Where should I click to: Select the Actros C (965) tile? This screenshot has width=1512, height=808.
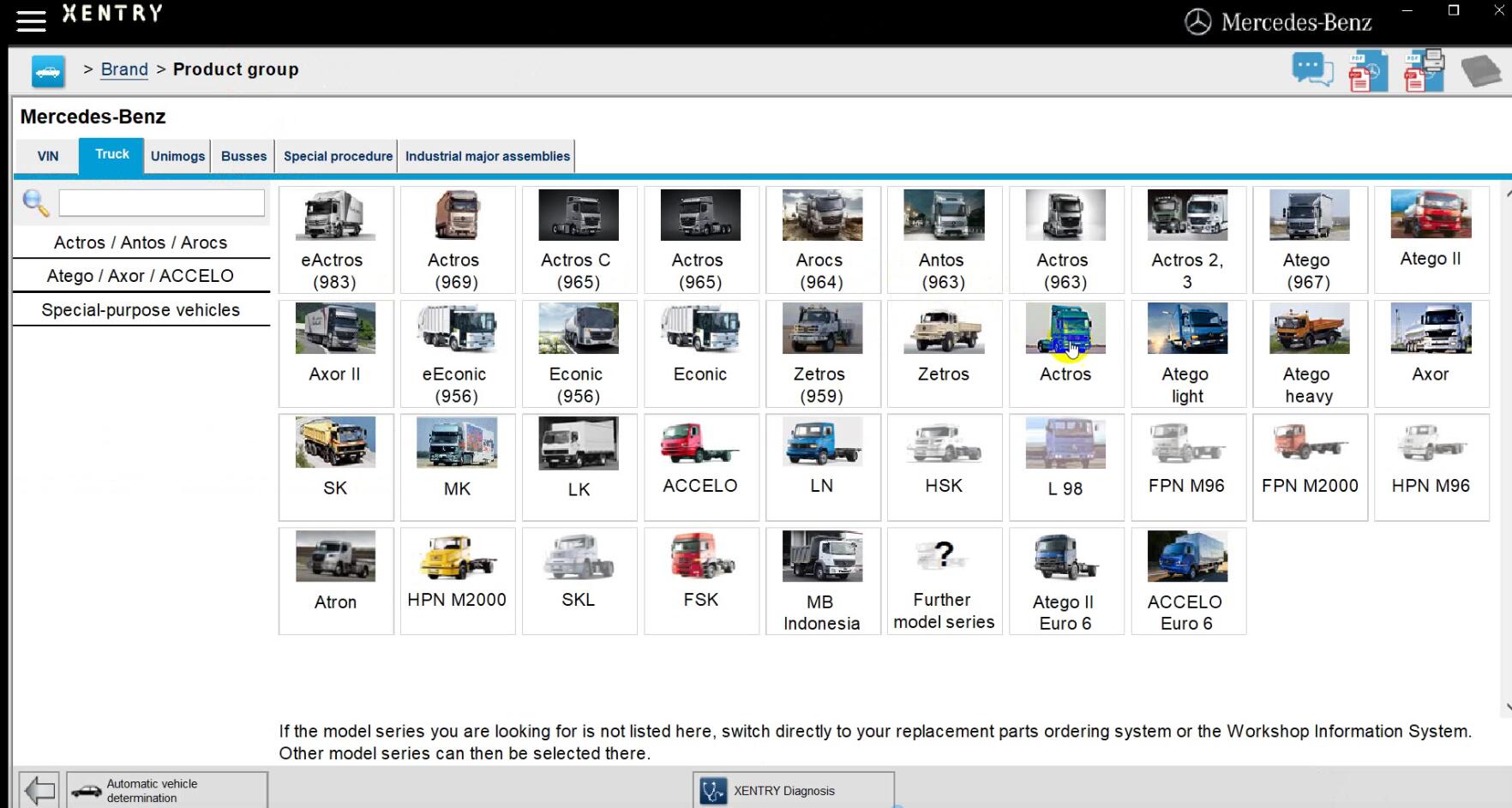(x=579, y=240)
